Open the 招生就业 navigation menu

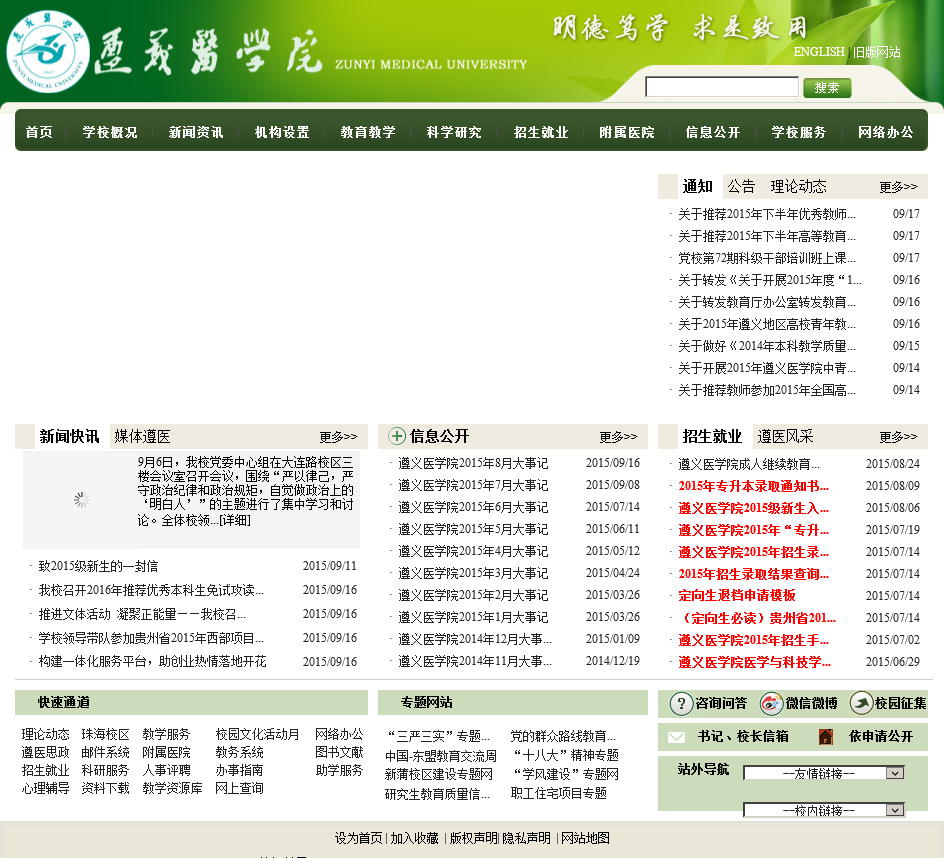click(x=541, y=132)
